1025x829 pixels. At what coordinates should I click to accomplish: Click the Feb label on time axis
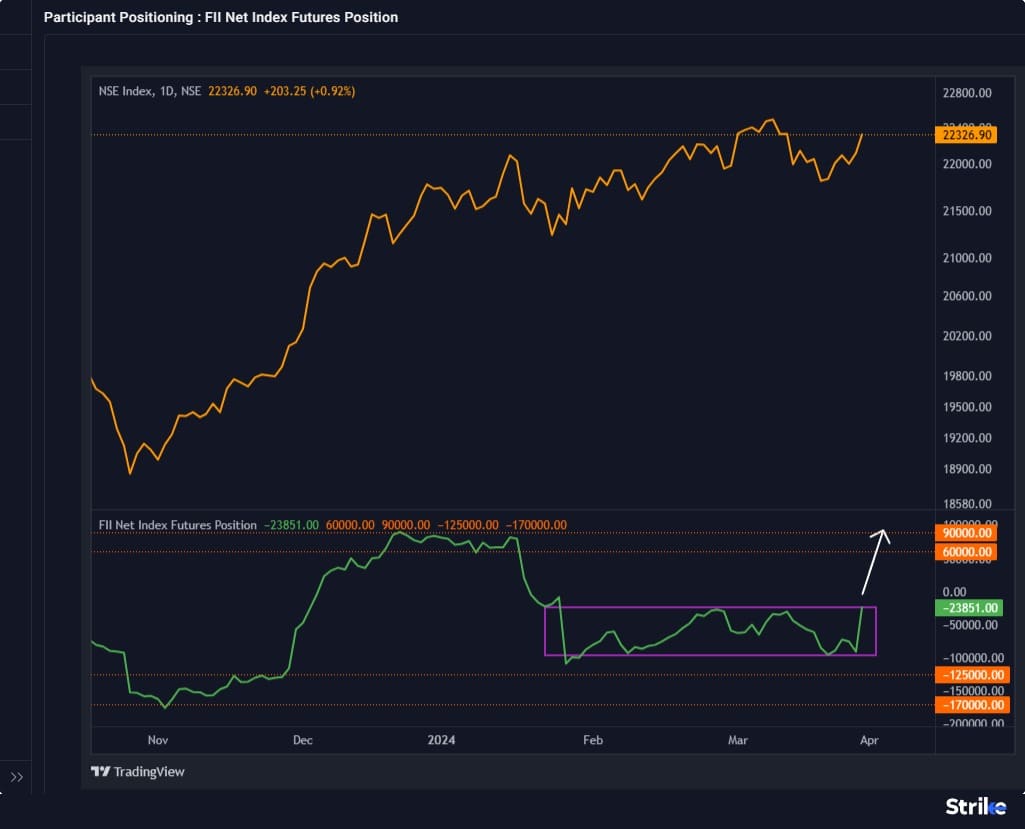click(593, 740)
